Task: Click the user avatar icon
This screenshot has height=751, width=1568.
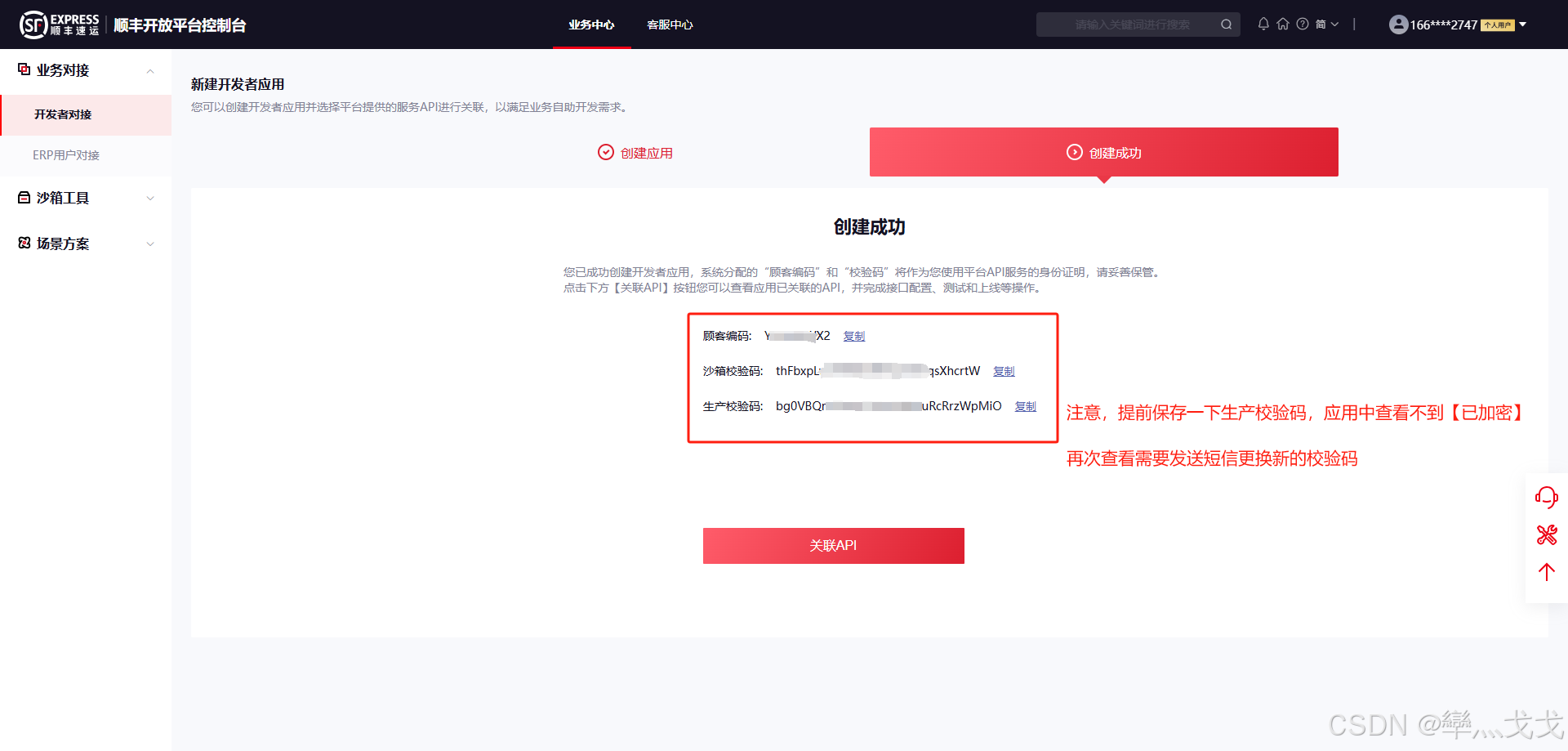Action: [1398, 25]
